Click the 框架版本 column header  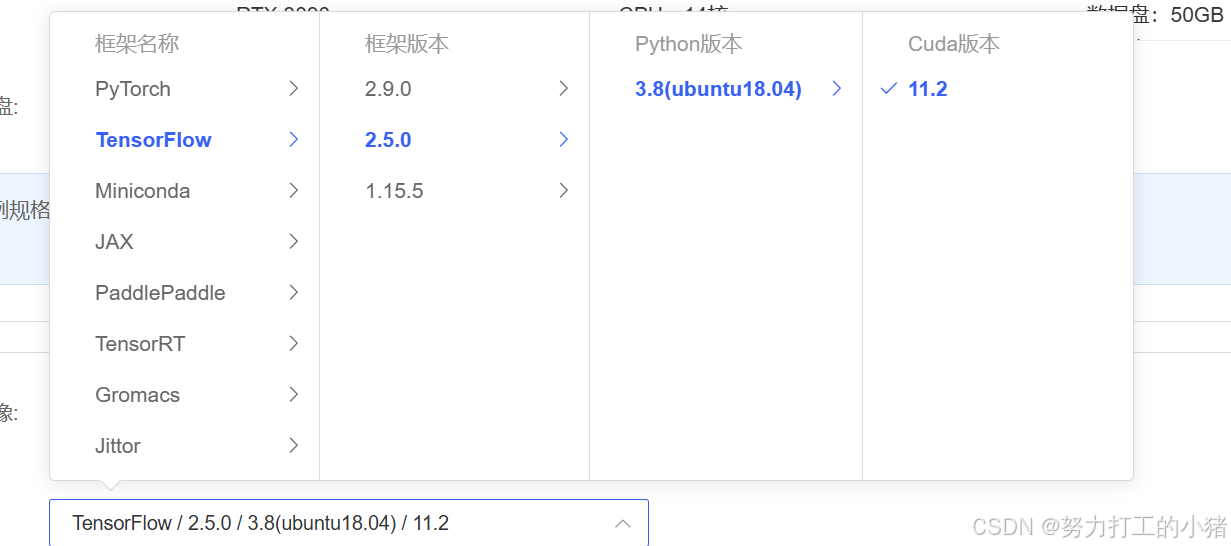[407, 44]
